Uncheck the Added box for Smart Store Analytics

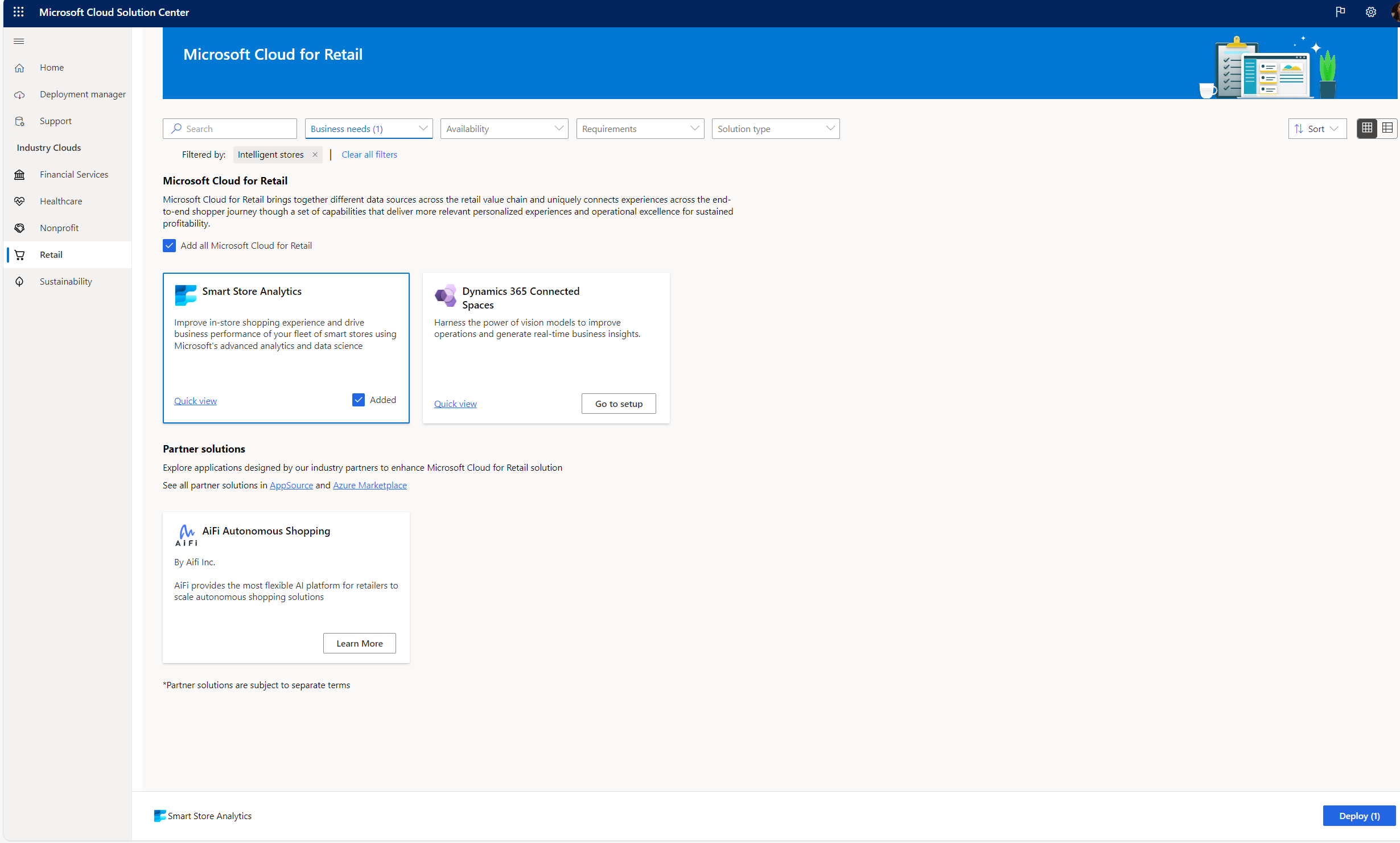359,400
